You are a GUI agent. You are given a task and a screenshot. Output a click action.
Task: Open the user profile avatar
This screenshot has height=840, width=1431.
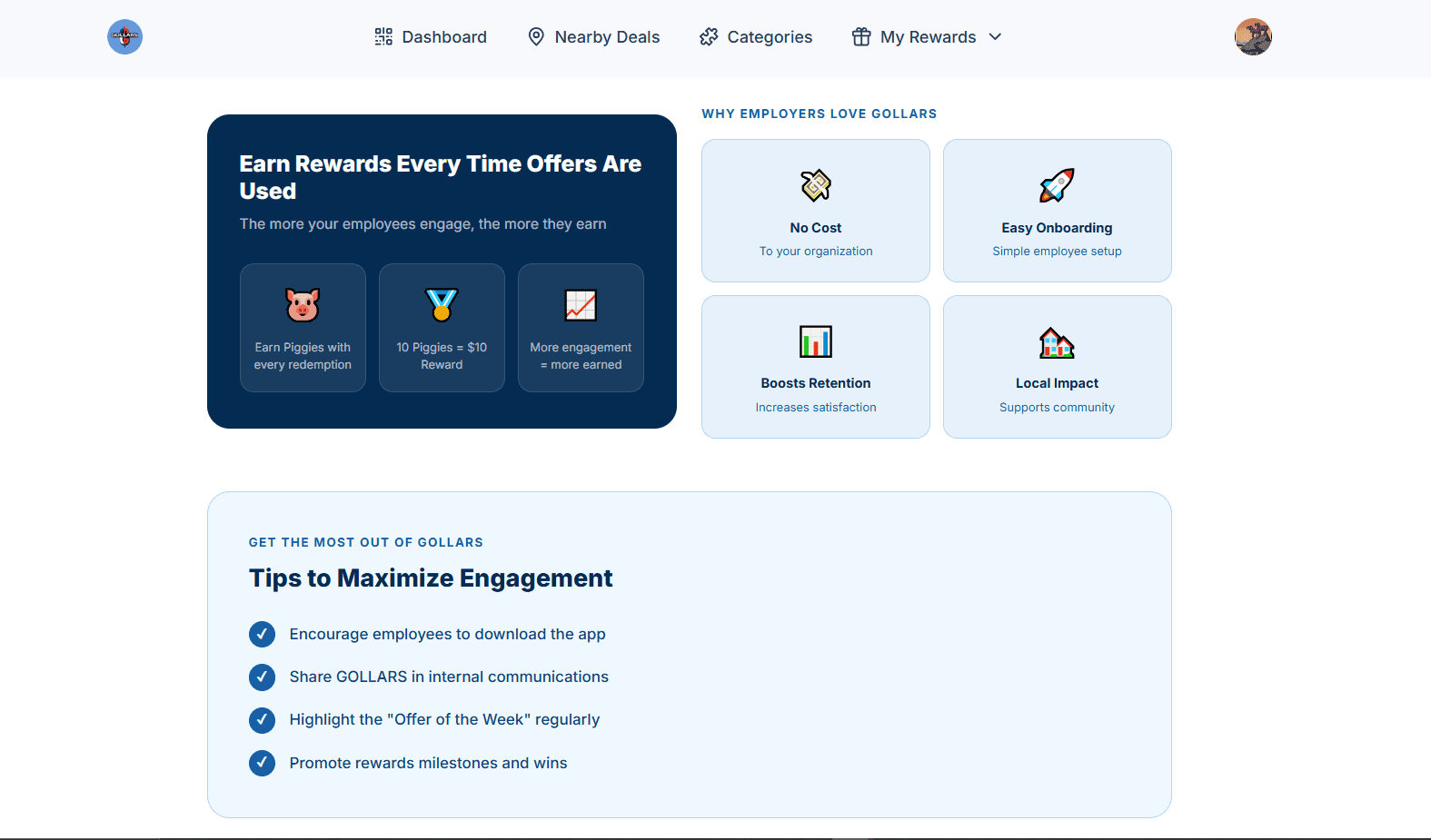(1253, 37)
